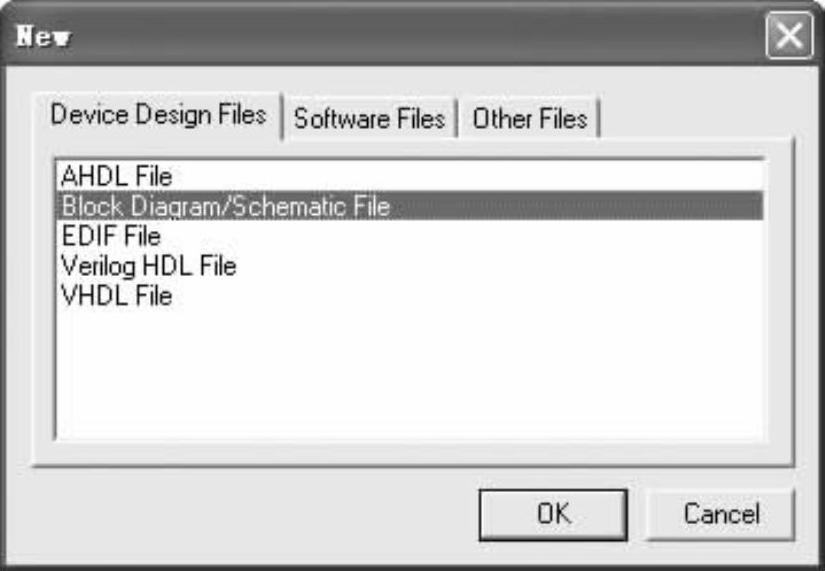Close the New dialog with the X
This screenshot has height=571, width=825.
[789, 39]
